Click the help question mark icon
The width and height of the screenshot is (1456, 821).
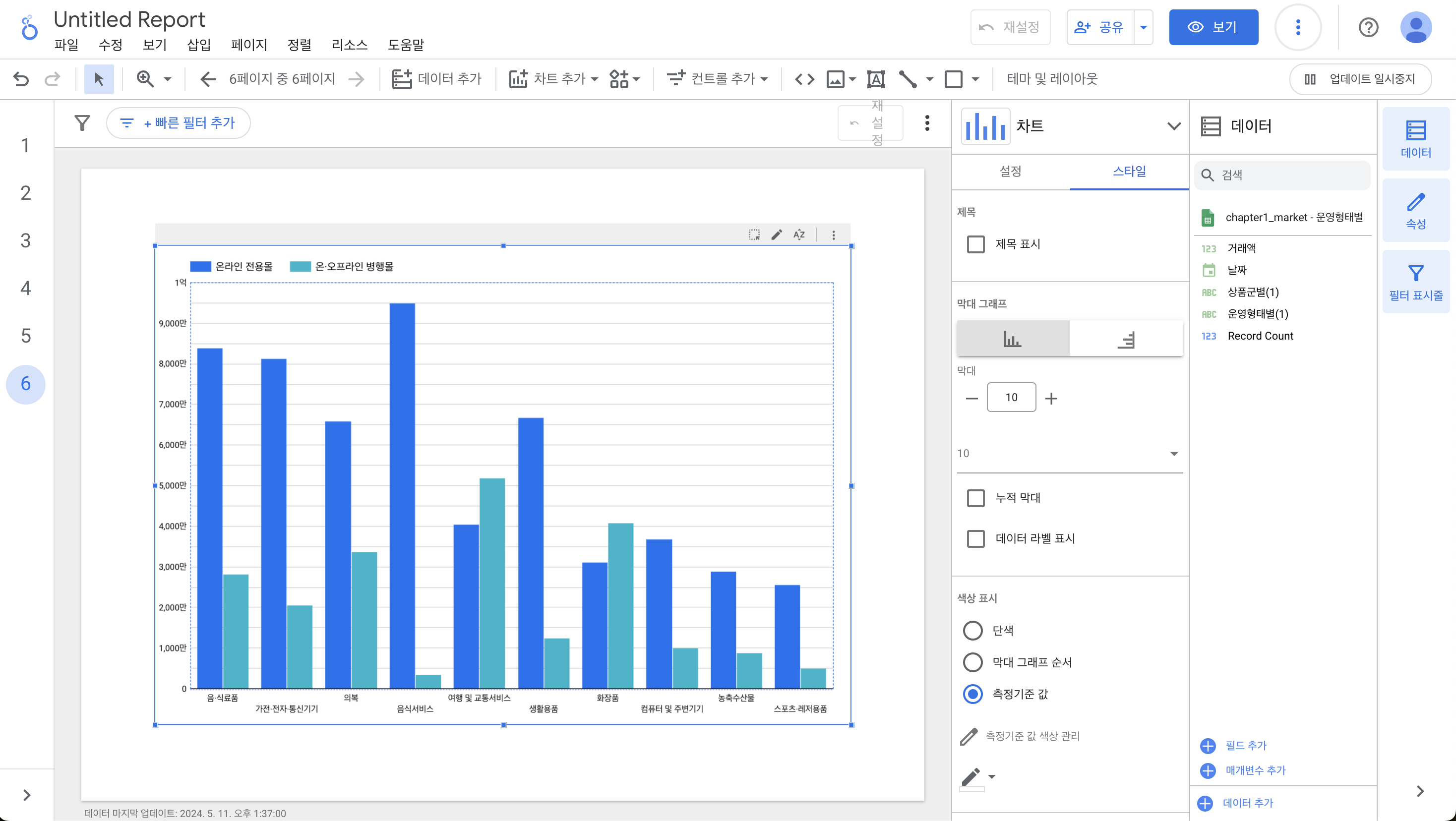pos(1368,27)
